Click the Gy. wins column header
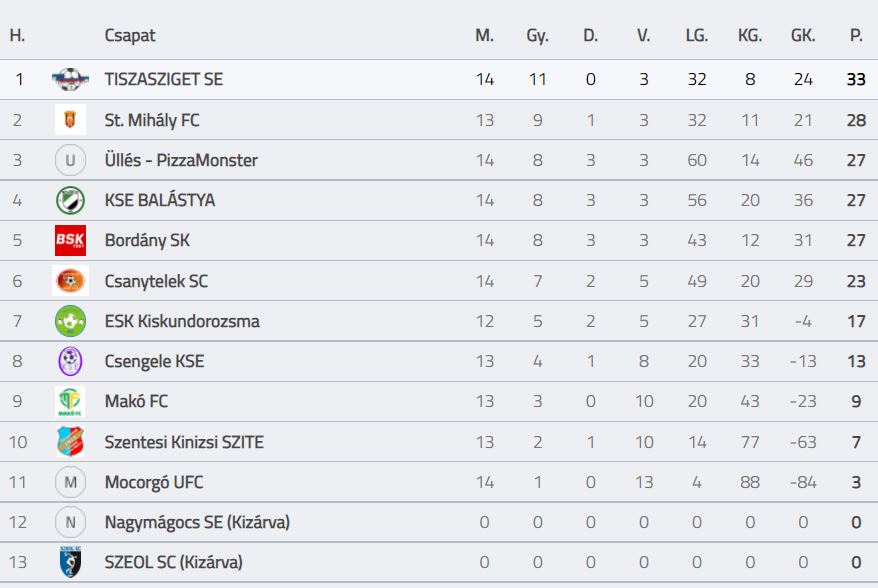878x588 pixels. (x=538, y=35)
